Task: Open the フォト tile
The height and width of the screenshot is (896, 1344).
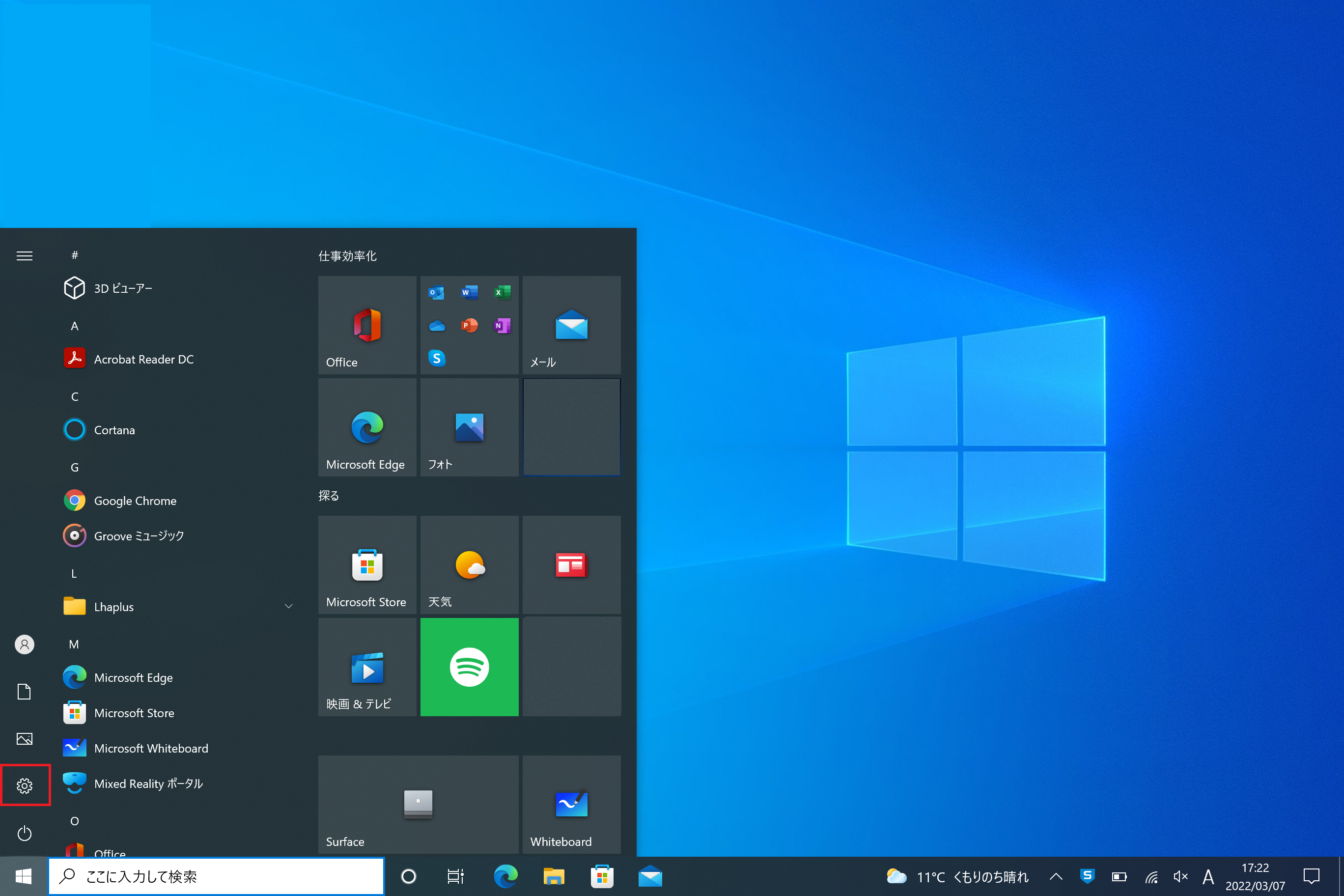Action: (x=469, y=427)
